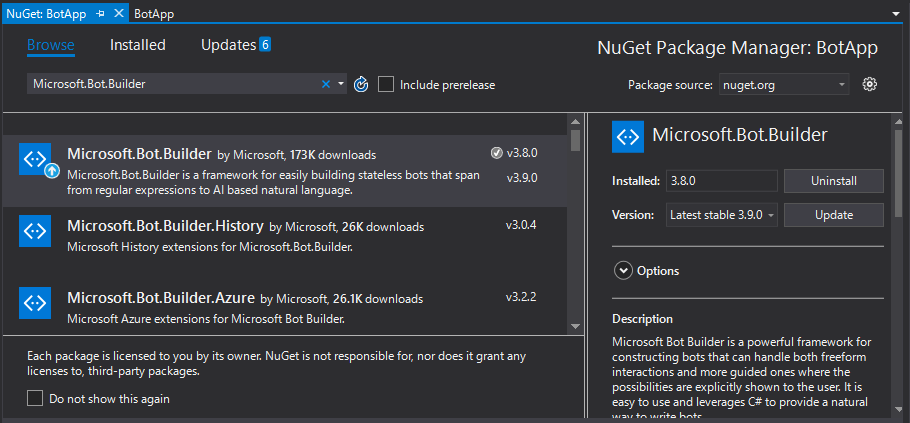This screenshot has width=910, height=423.
Task: Click the v3.9.0 version label
Action: coord(522,178)
